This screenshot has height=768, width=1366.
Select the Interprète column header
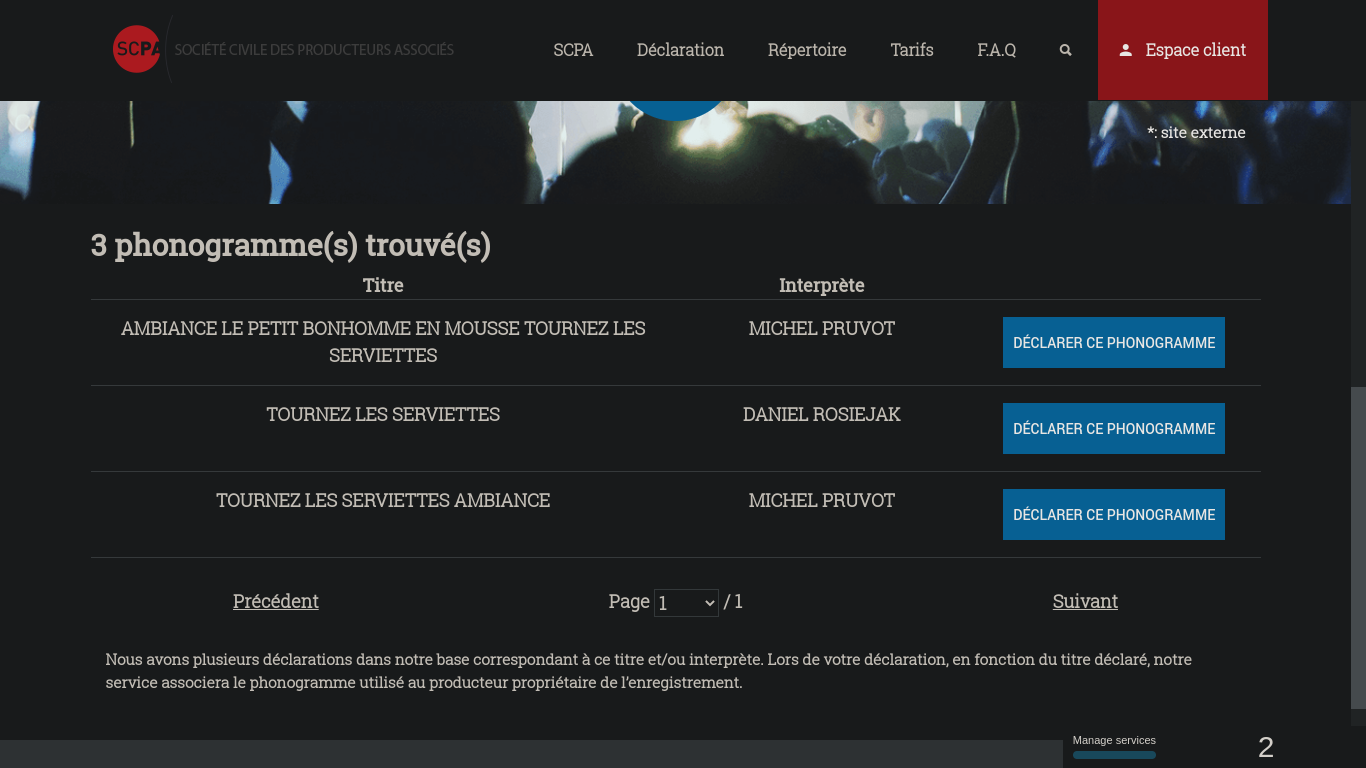822,285
